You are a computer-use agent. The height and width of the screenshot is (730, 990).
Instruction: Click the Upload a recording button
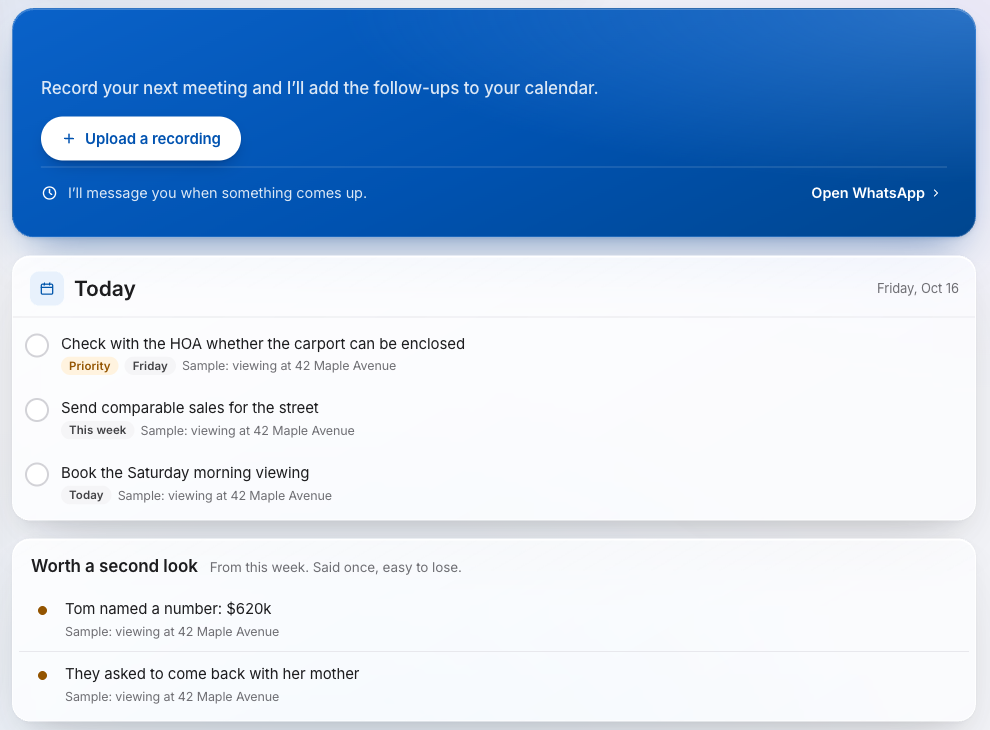[141, 138]
